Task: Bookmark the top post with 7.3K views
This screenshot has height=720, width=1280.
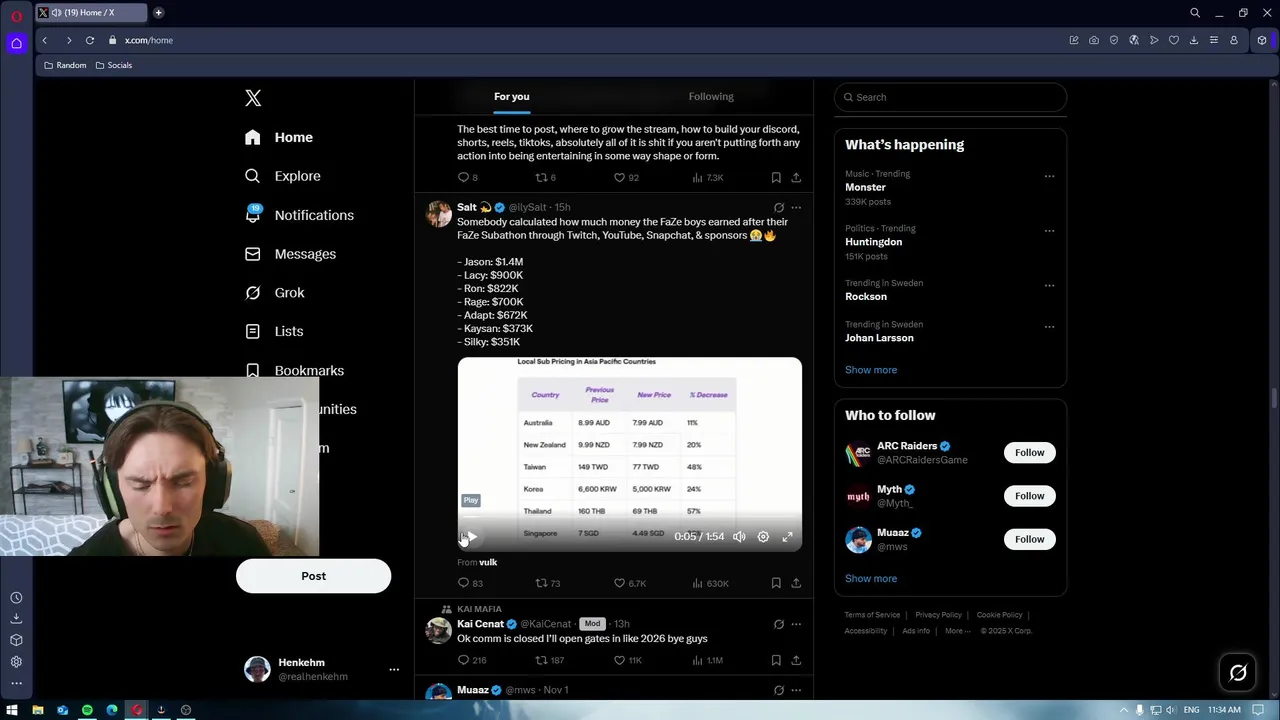Action: tap(776, 178)
